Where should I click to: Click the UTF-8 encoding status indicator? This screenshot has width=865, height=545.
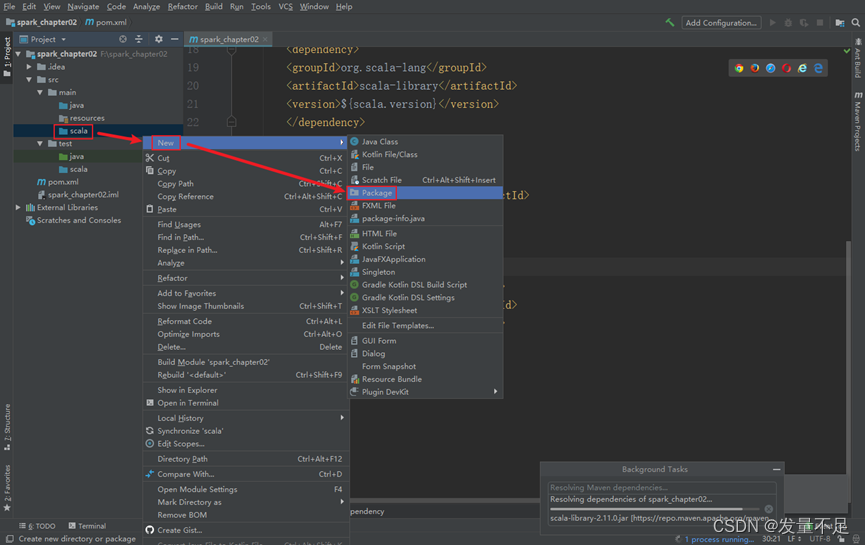tap(820, 539)
